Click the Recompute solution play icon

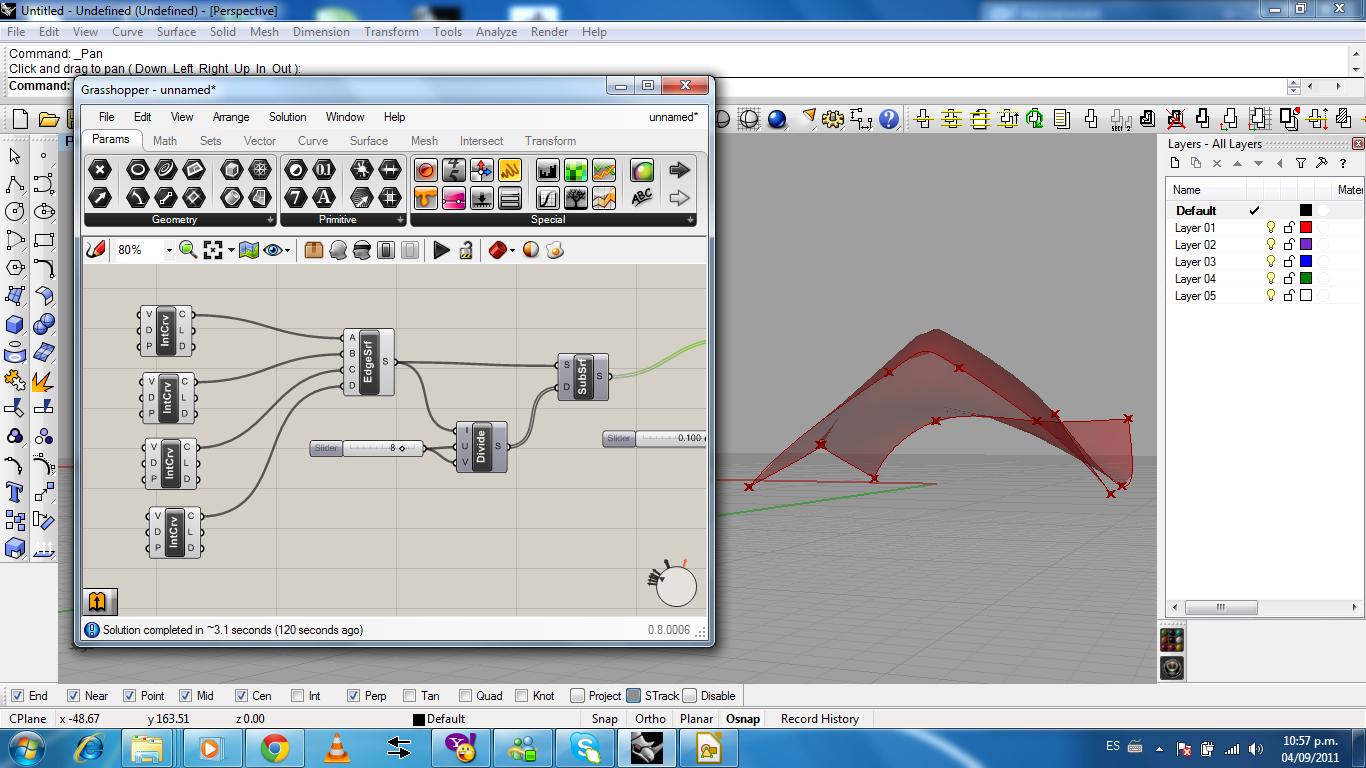coord(443,250)
